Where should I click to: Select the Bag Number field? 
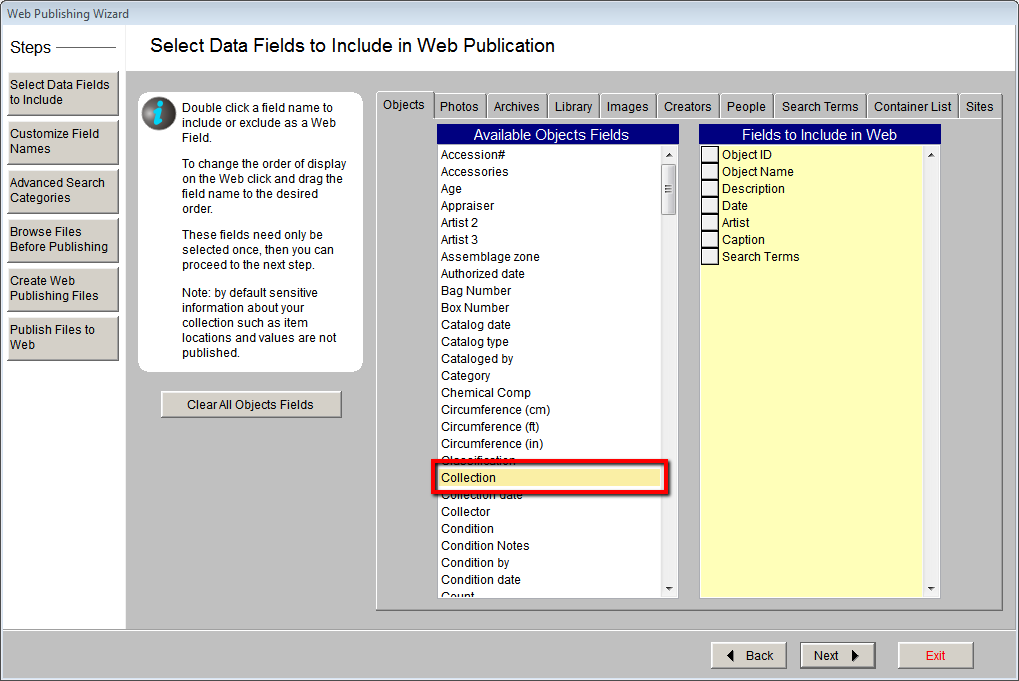pos(549,290)
